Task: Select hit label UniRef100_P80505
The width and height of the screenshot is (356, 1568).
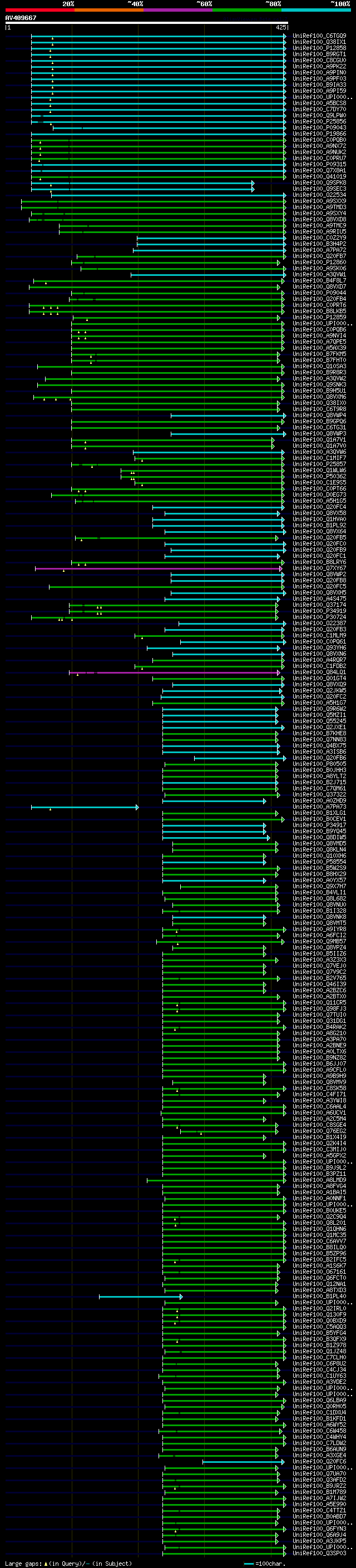Action: click(319, 764)
